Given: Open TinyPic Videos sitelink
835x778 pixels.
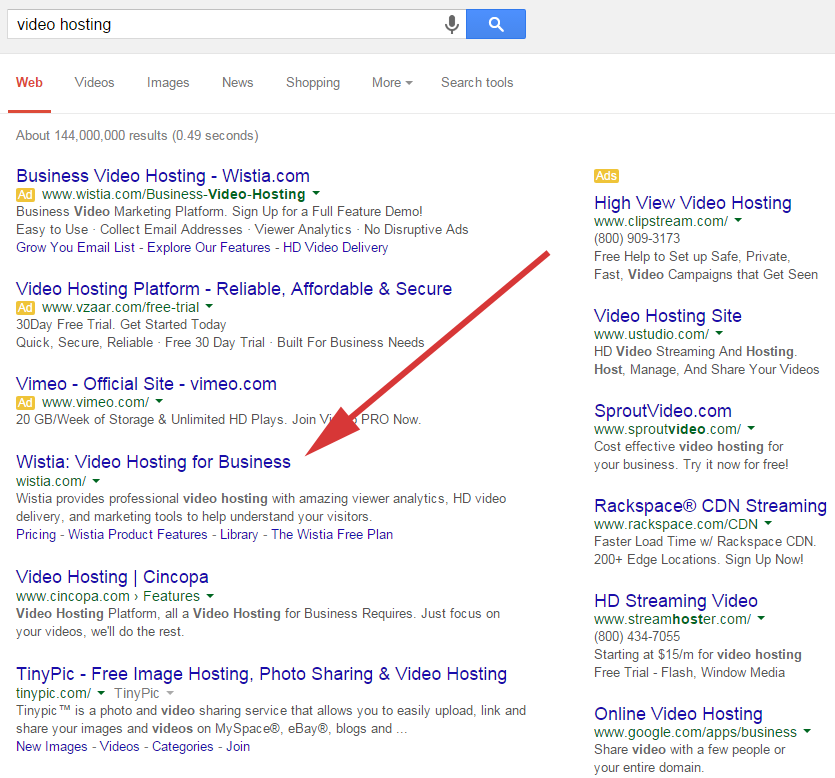Looking at the screenshot, I should point(120,747).
